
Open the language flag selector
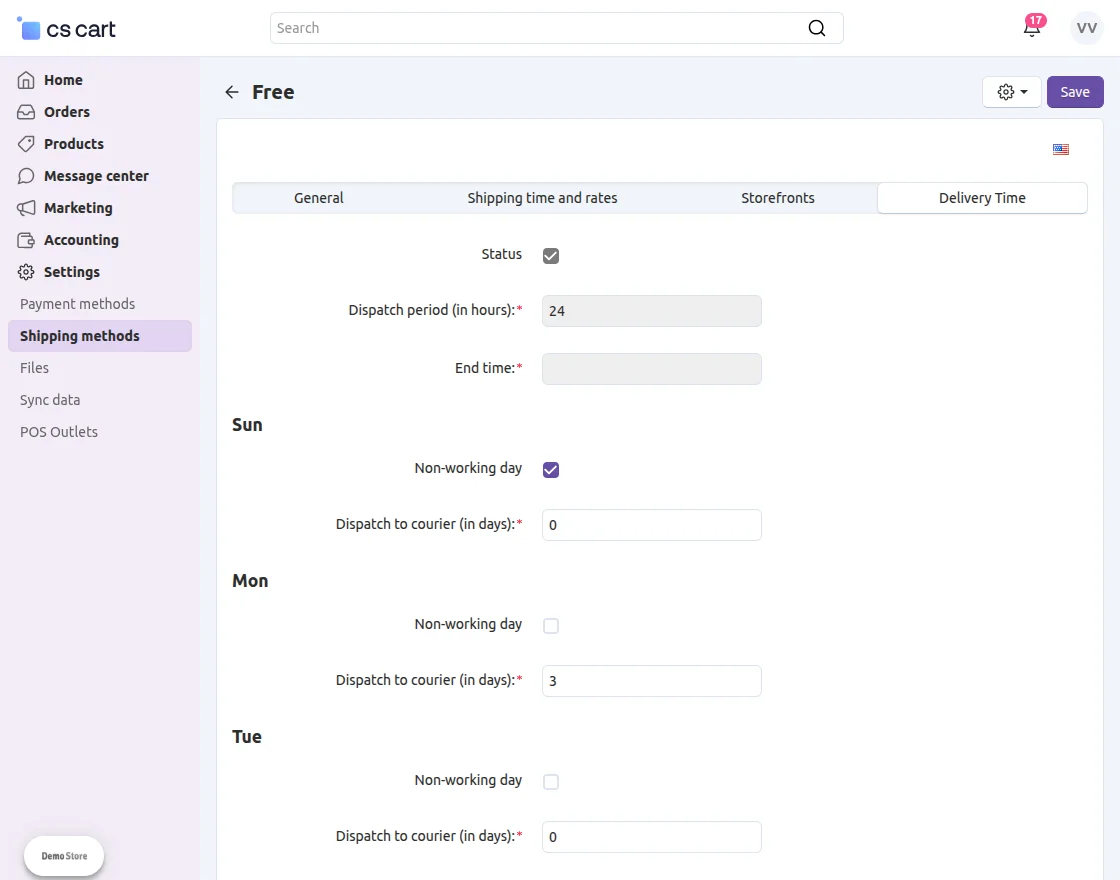coord(1060,149)
